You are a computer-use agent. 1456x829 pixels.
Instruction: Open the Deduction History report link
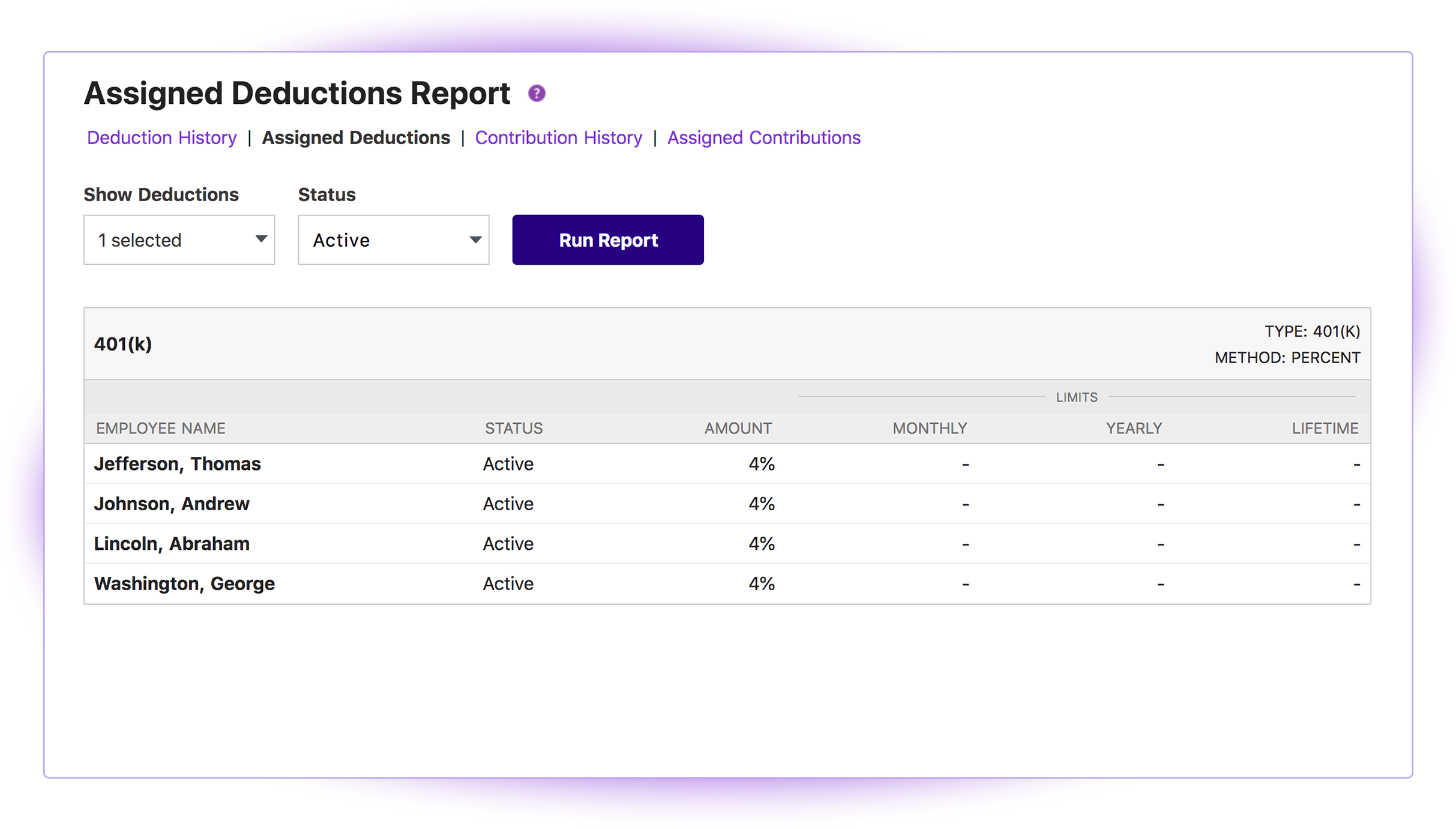point(162,137)
